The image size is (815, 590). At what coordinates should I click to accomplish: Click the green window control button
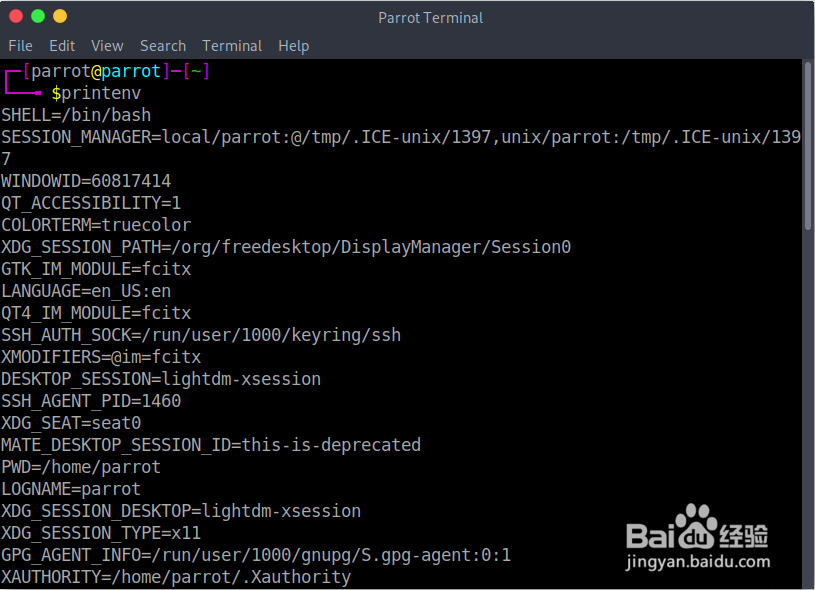(x=38, y=16)
